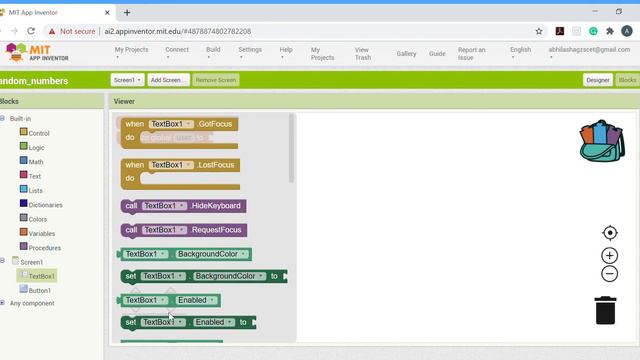Click the View Trash link
Screen dimensions: 640x360
[x=362, y=53]
